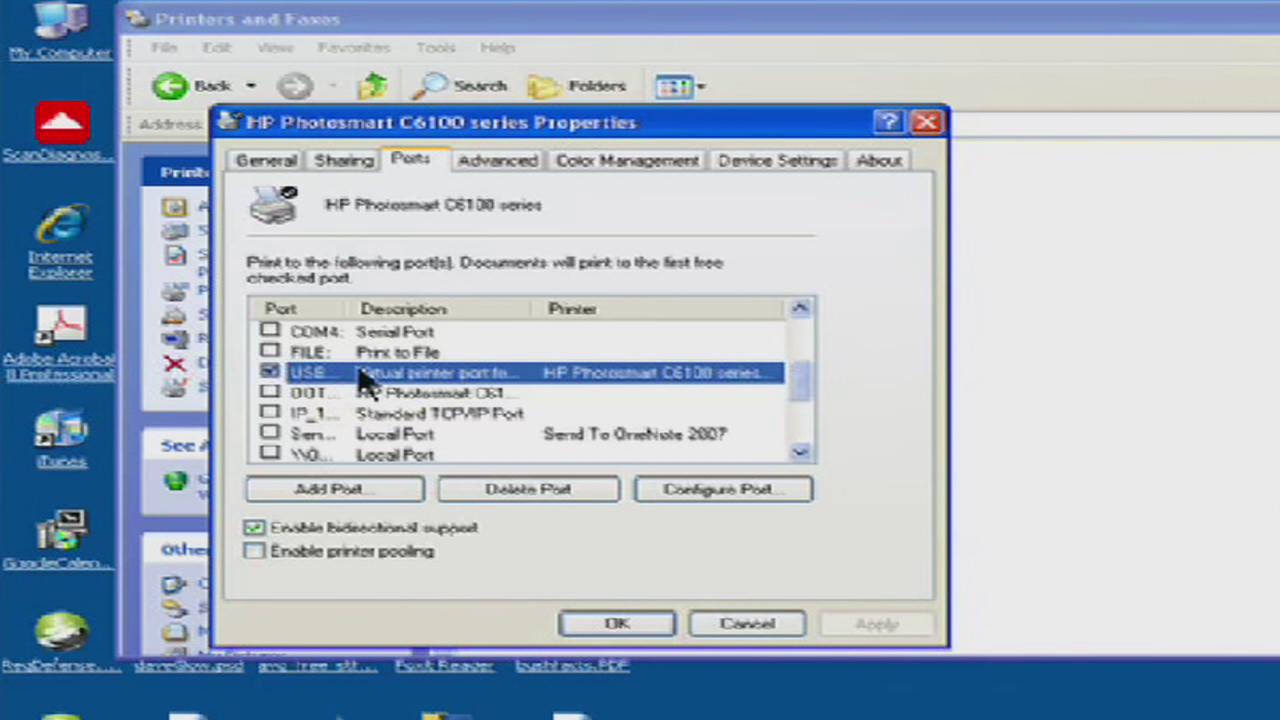The height and width of the screenshot is (720, 1280).
Task: Open My Computer desktop icon
Action: click(60, 28)
